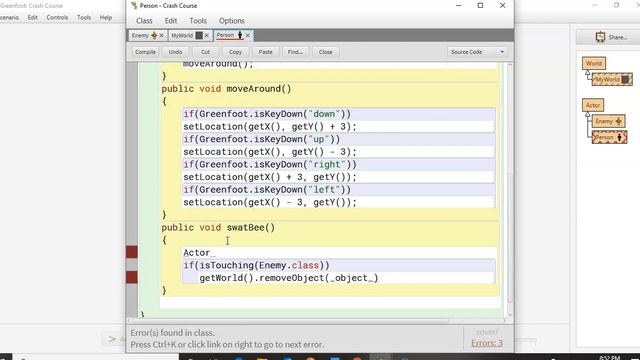Select the Person class in the class diagram

[609, 138]
